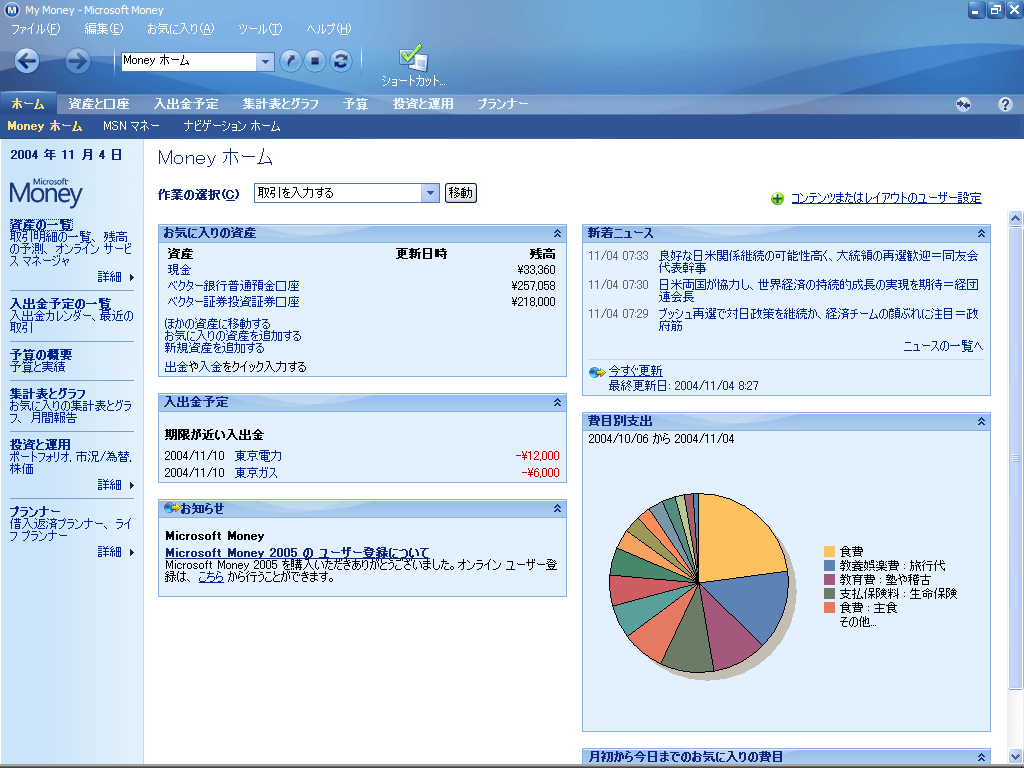Collapse the 費目別支出 panel
The height and width of the screenshot is (768, 1024).
click(981, 421)
